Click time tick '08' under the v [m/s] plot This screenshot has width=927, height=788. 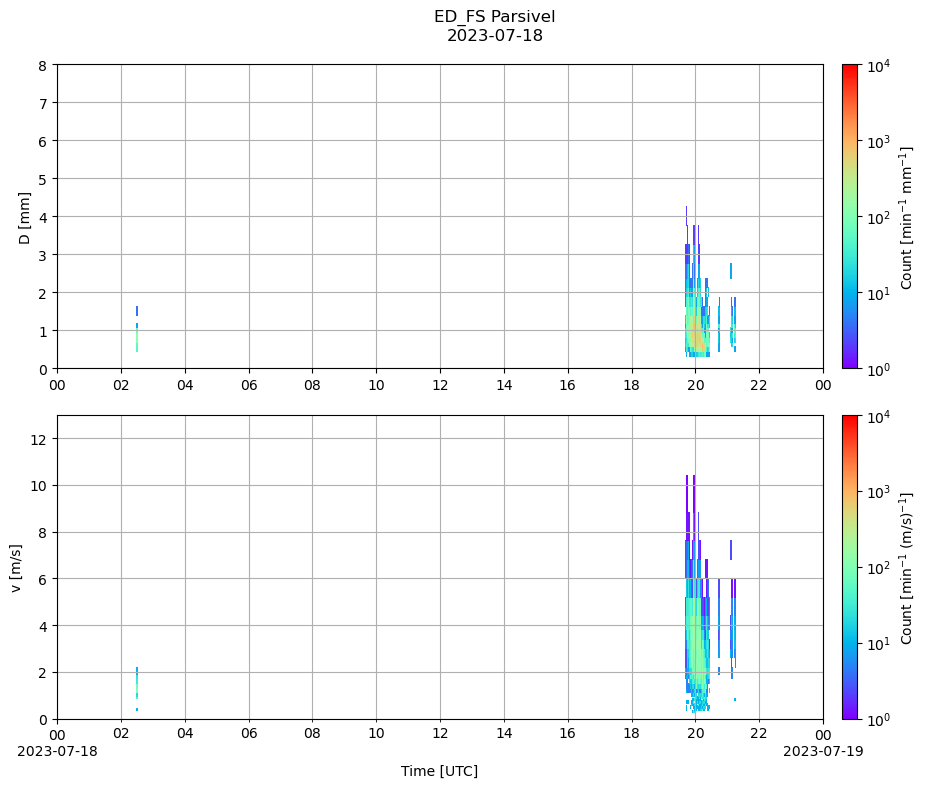point(313,734)
